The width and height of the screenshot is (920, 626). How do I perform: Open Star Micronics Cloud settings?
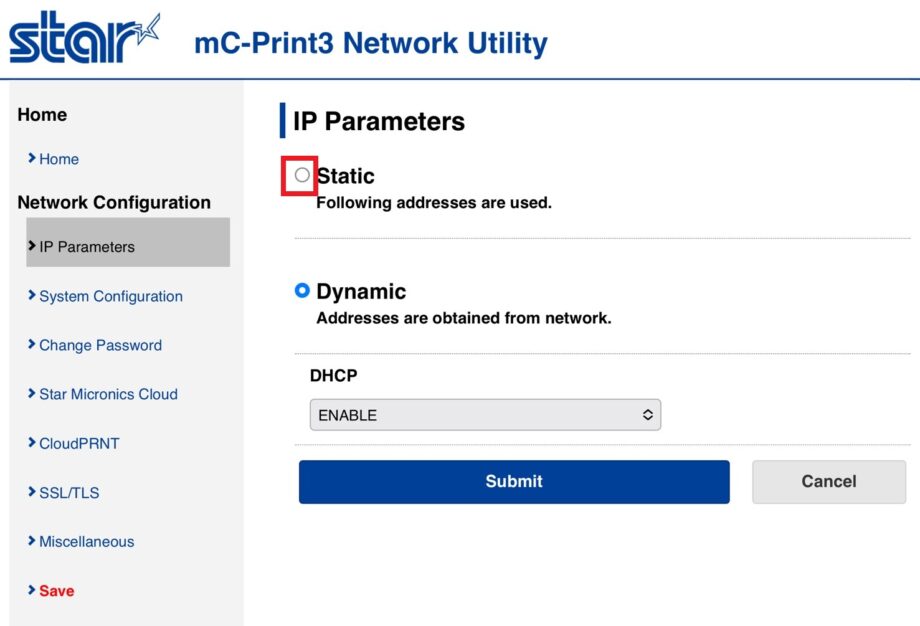(x=108, y=394)
